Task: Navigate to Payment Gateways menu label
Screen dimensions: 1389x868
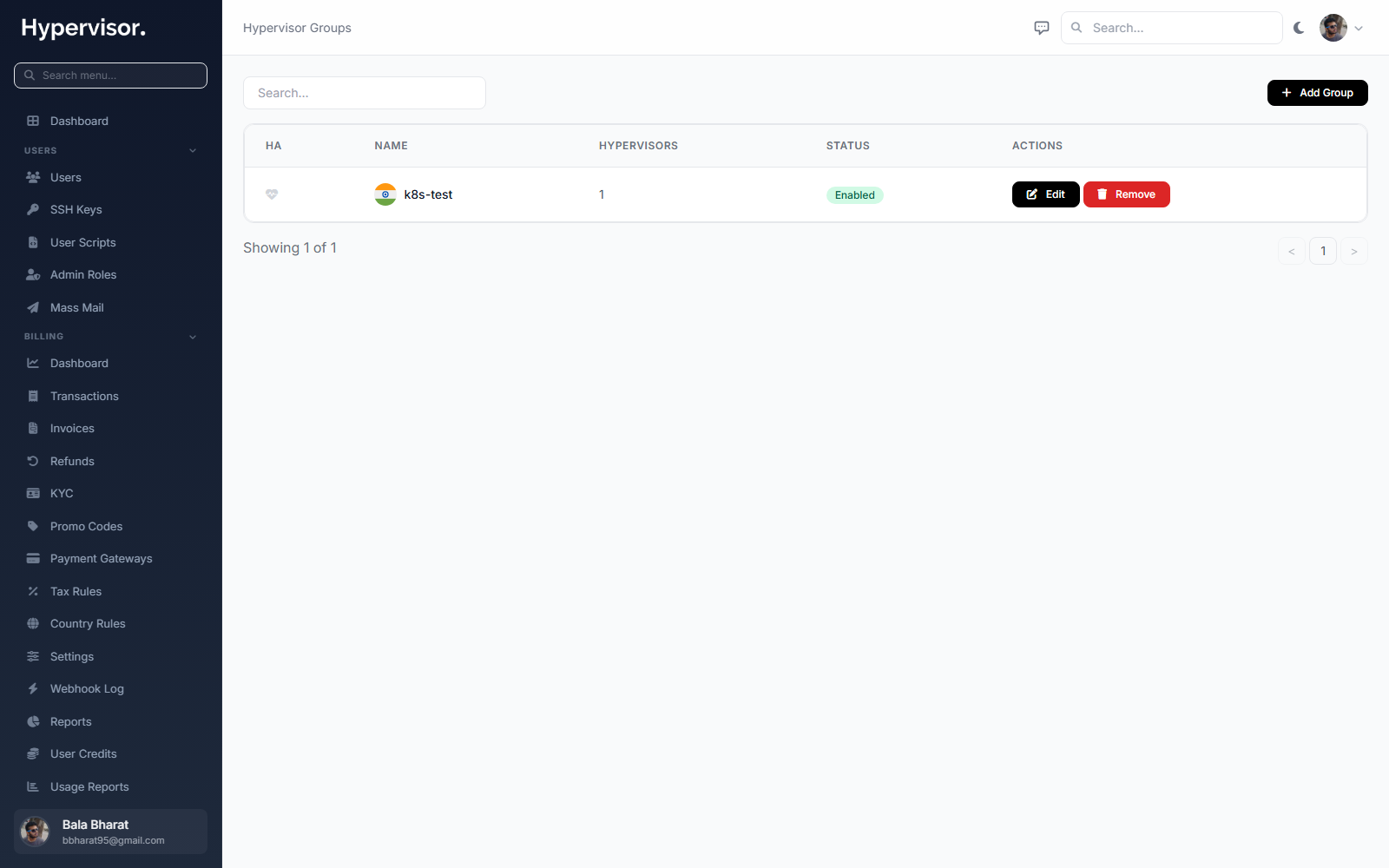Action: click(102, 558)
